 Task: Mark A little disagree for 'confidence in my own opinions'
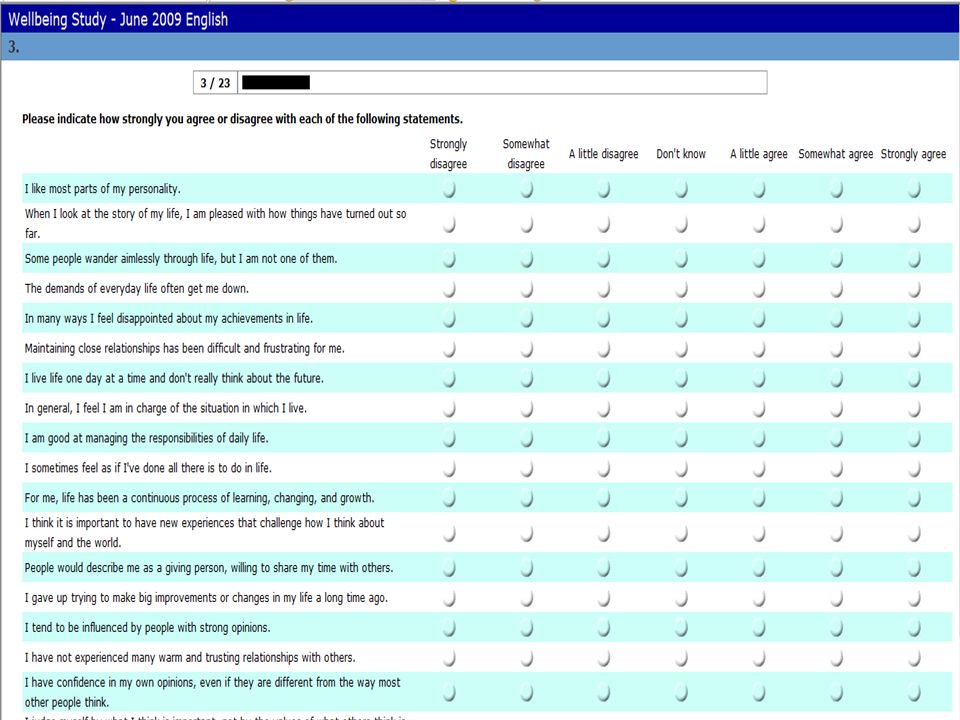tap(604, 692)
